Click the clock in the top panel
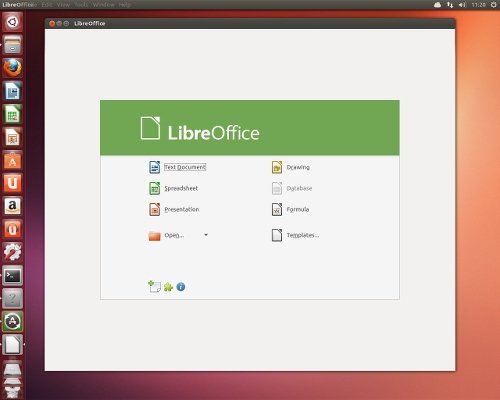Screen dimensions: 500x400 click(478, 5)
